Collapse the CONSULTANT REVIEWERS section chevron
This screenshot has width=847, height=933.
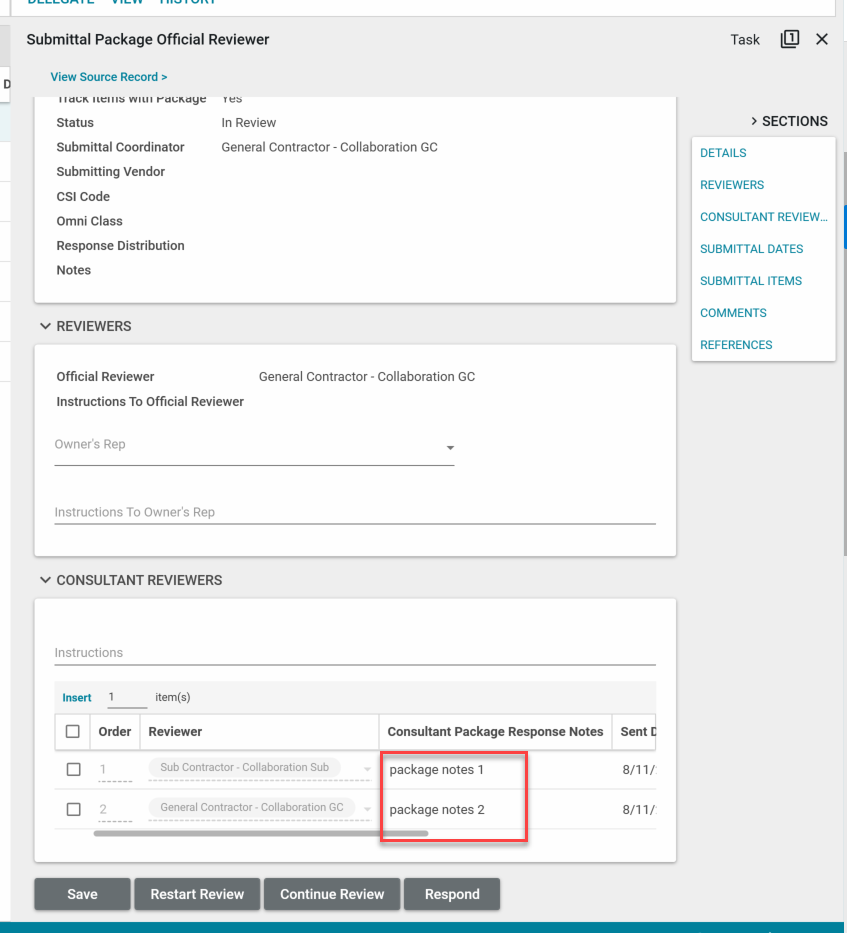click(x=45, y=580)
